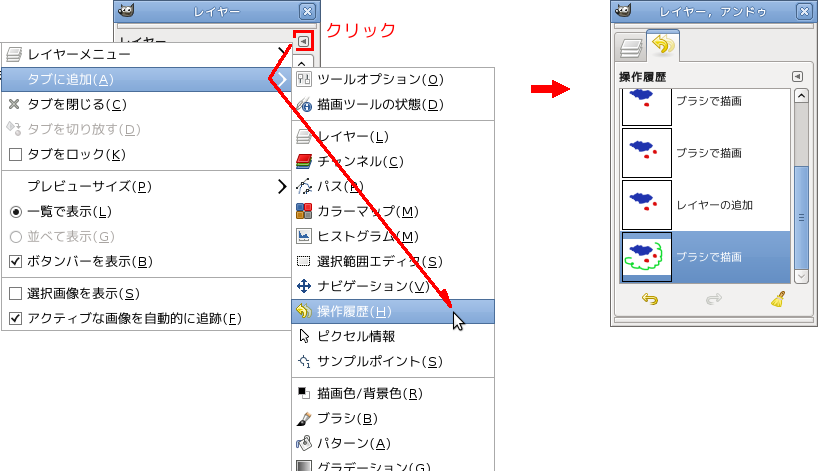Click the 描画ツールの状態 icon
This screenshot has height=471, width=818.
point(304,104)
